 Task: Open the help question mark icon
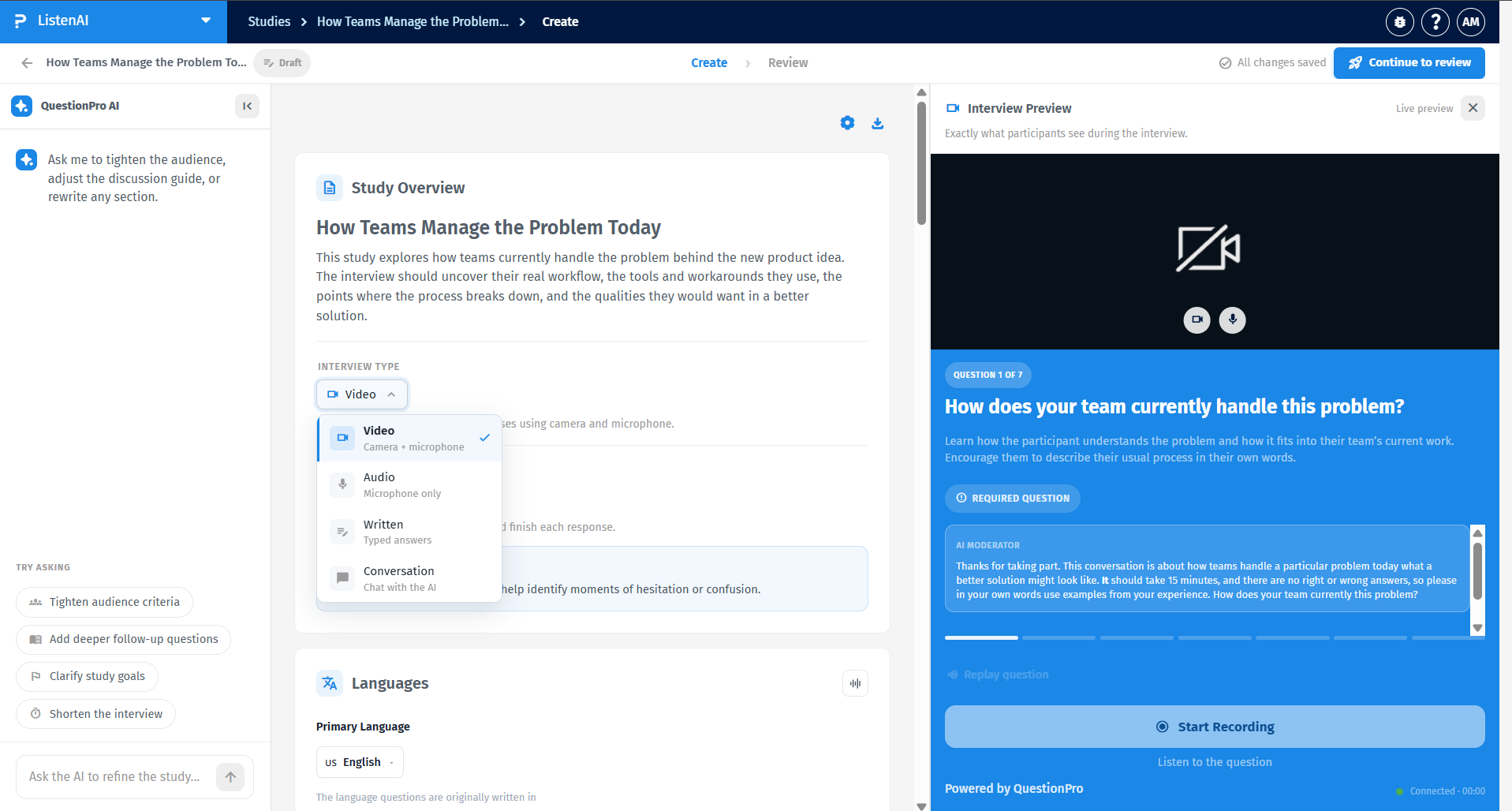[x=1435, y=22]
